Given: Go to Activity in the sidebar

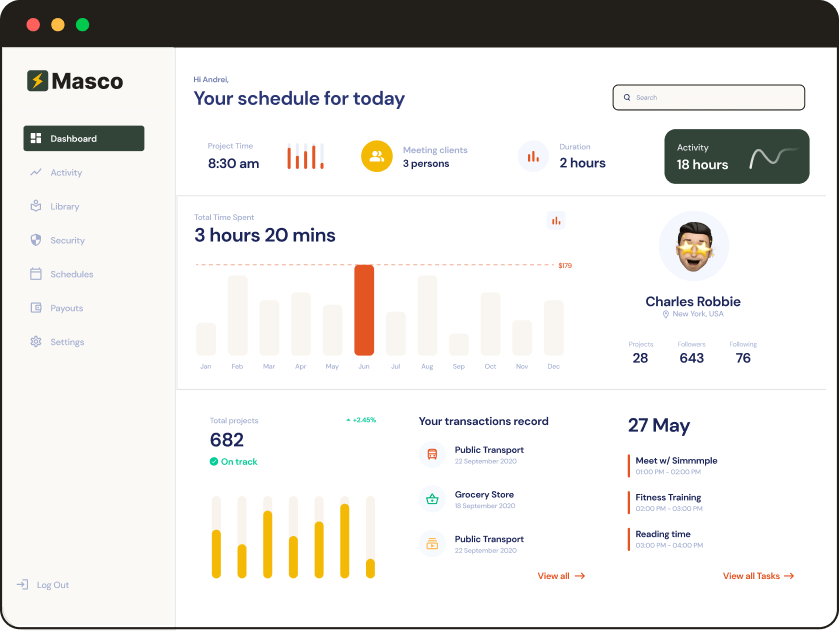Looking at the screenshot, I should (66, 173).
